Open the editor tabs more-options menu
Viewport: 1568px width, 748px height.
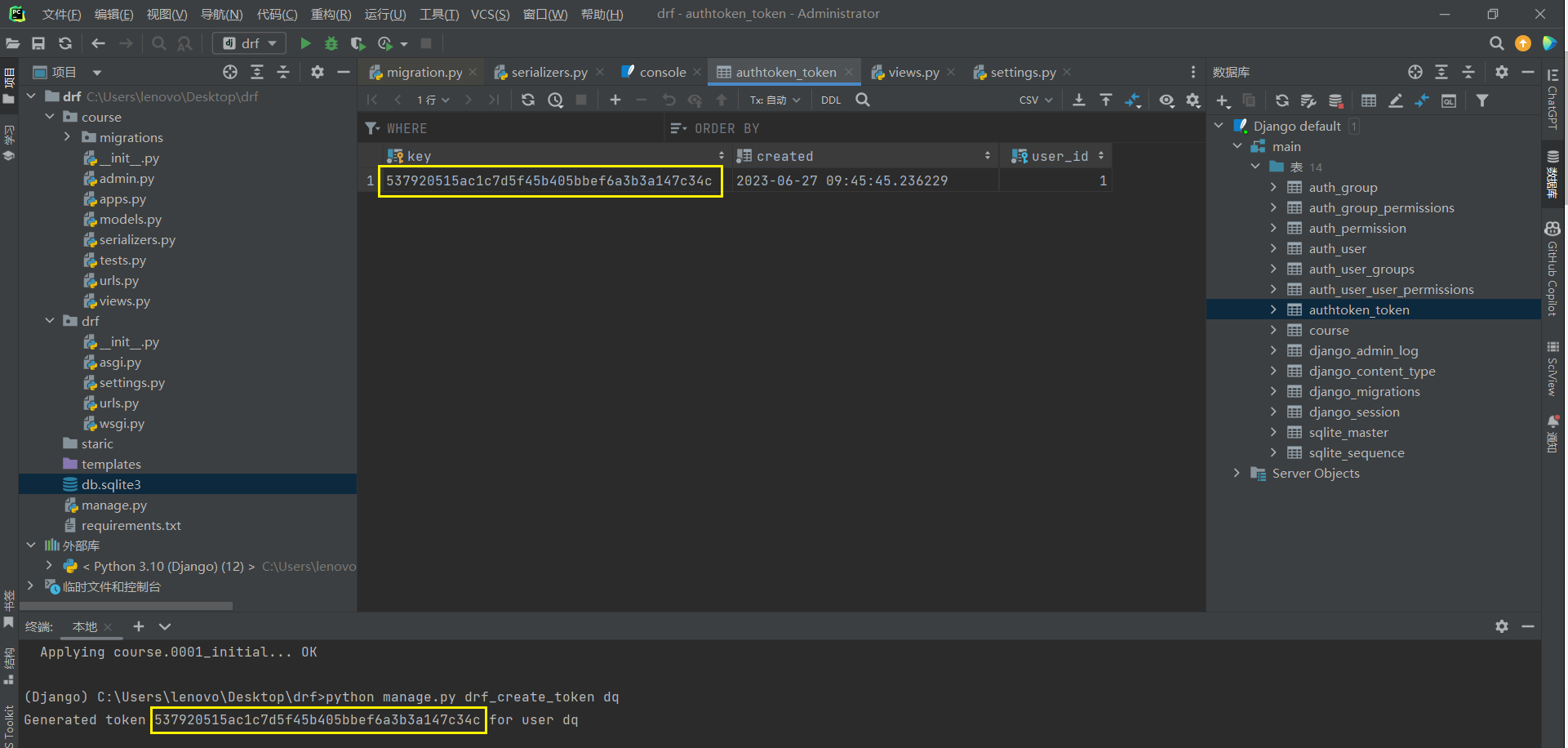[x=1193, y=72]
